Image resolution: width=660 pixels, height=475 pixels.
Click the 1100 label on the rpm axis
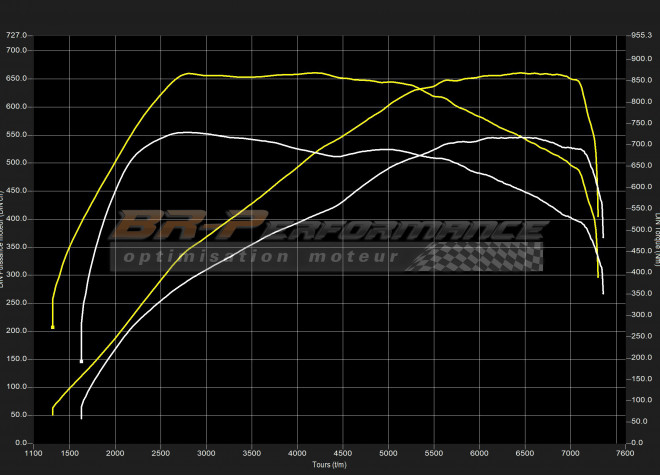click(34, 453)
